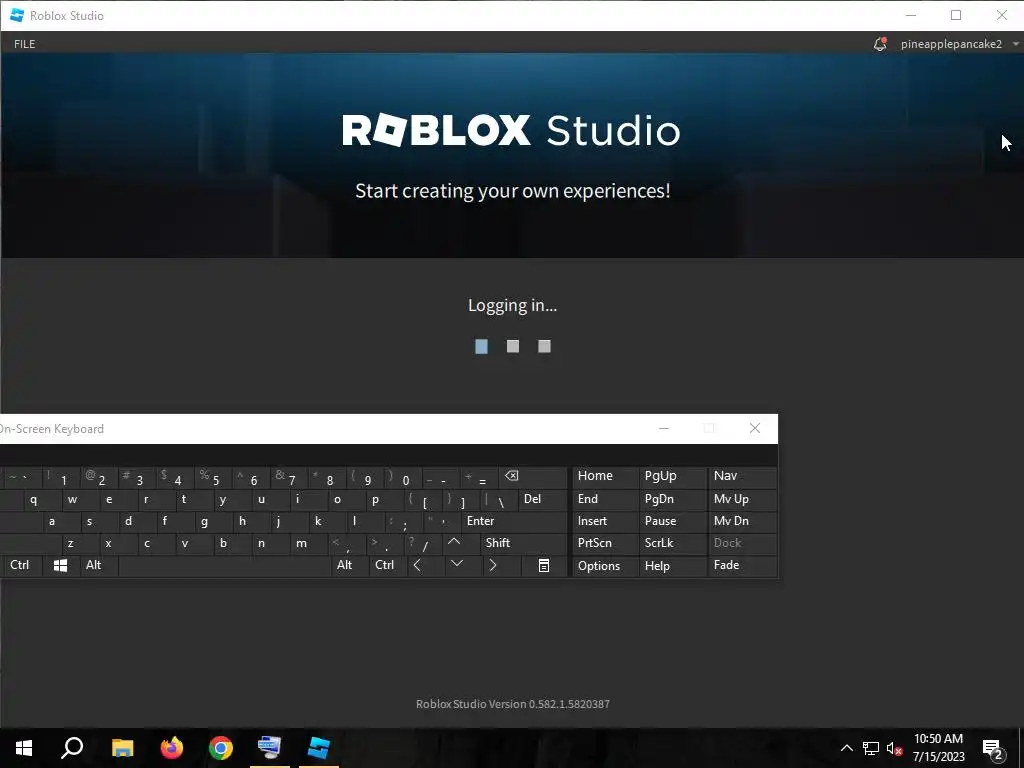Viewport: 1024px width, 768px height.
Task: Open File Explorer from the taskbar
Action: point(122,748)
